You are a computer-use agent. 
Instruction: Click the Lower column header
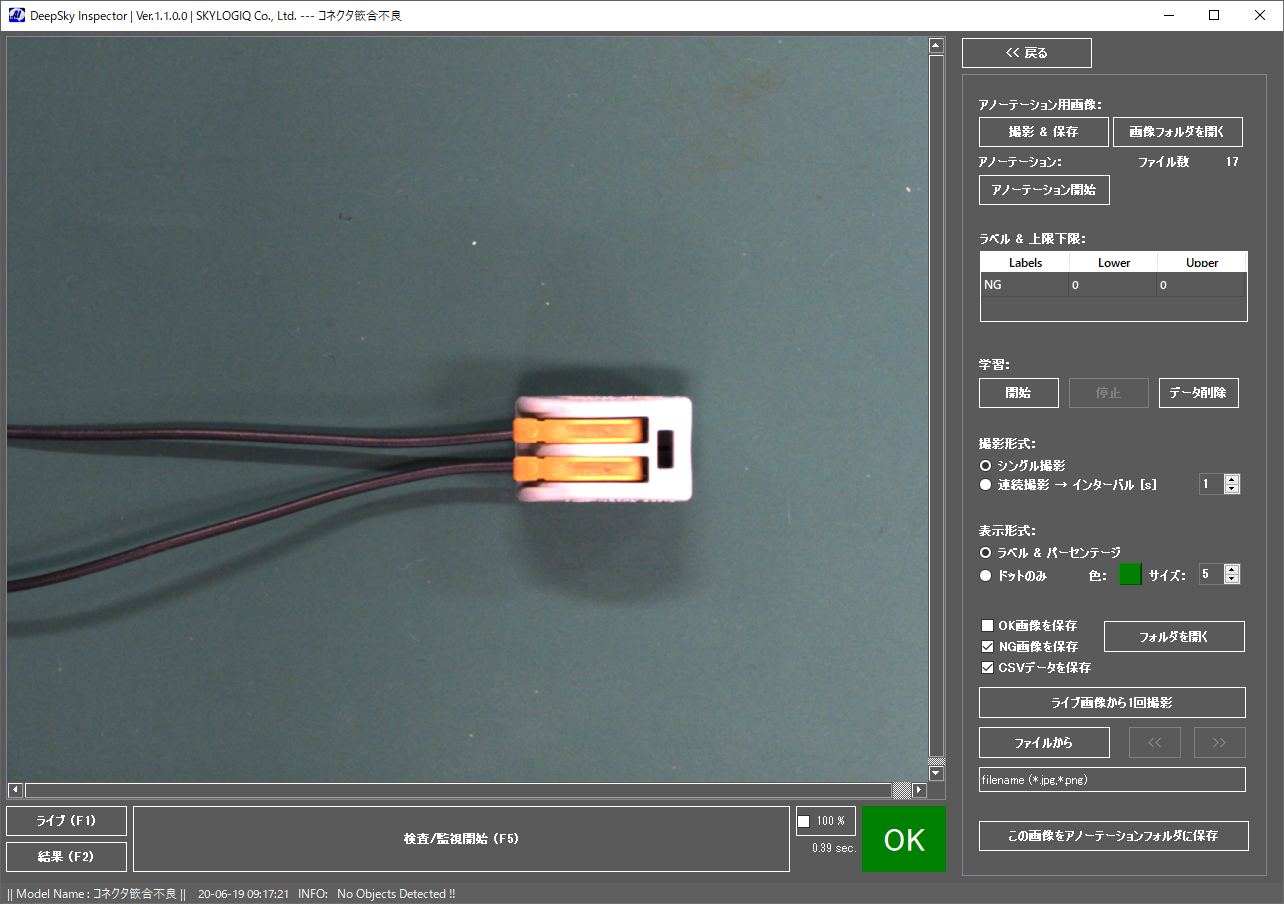[x=1113, y=263]
